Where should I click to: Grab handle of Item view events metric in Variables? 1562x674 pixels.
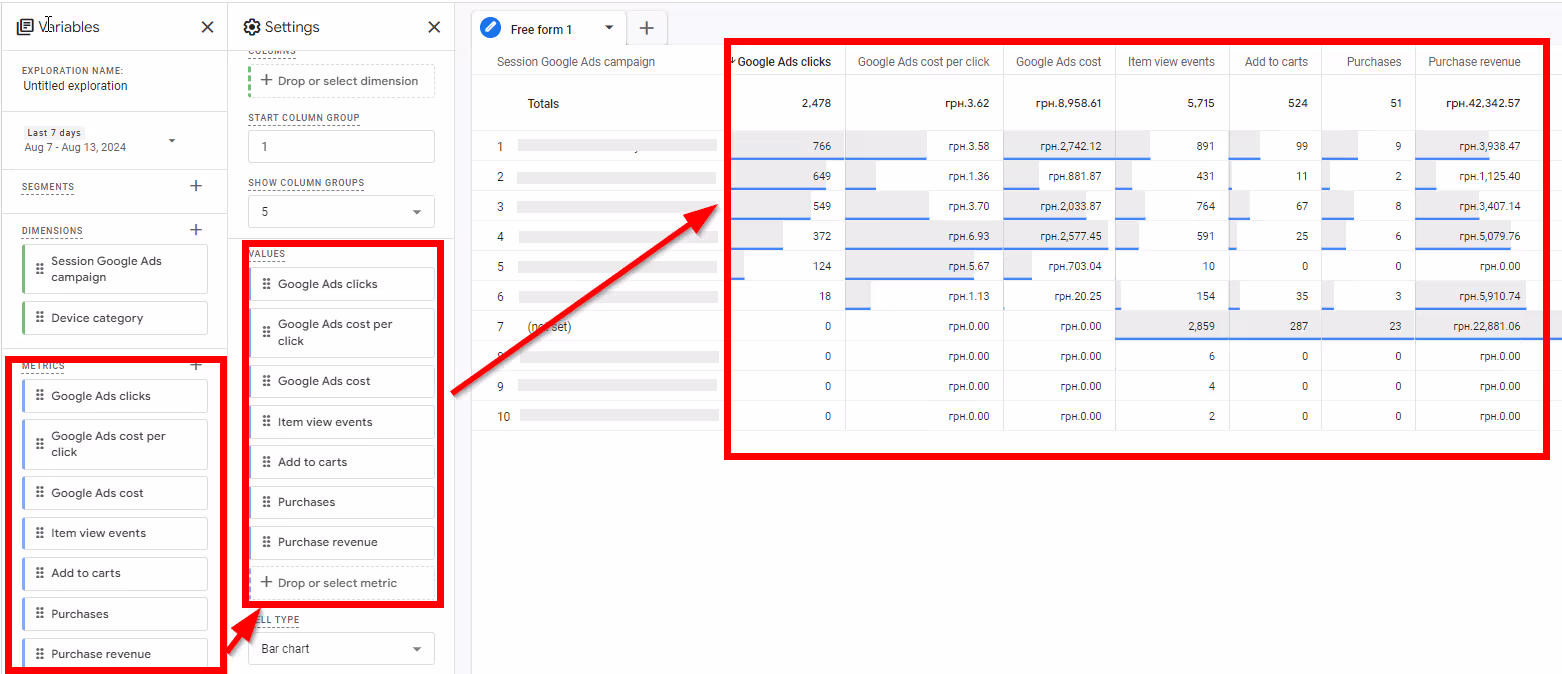(x=39, y=533)
